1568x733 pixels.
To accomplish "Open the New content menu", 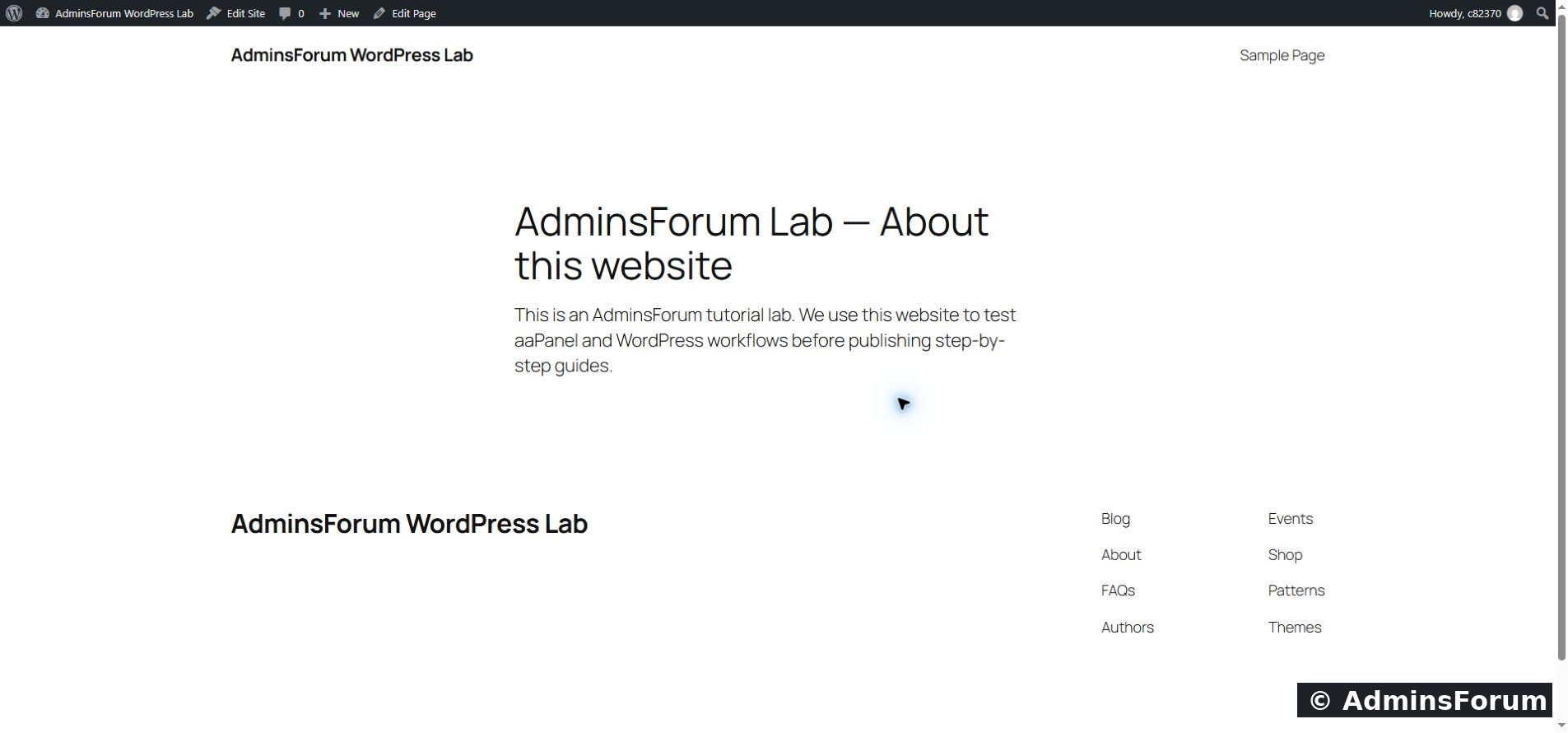I will [x=339, y=13].
